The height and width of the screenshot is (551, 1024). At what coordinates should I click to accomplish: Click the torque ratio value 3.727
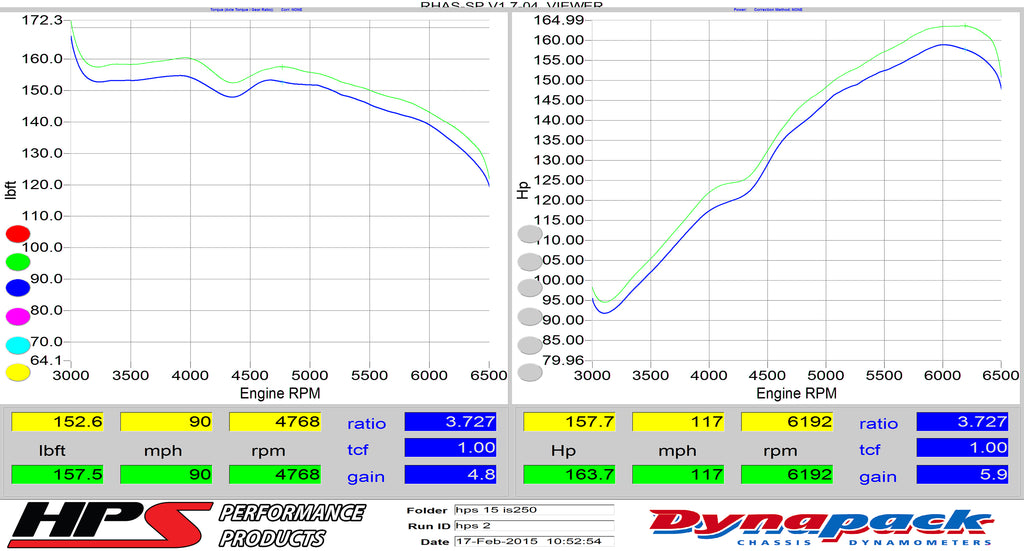pyautogui.click(x=450, y=422)
